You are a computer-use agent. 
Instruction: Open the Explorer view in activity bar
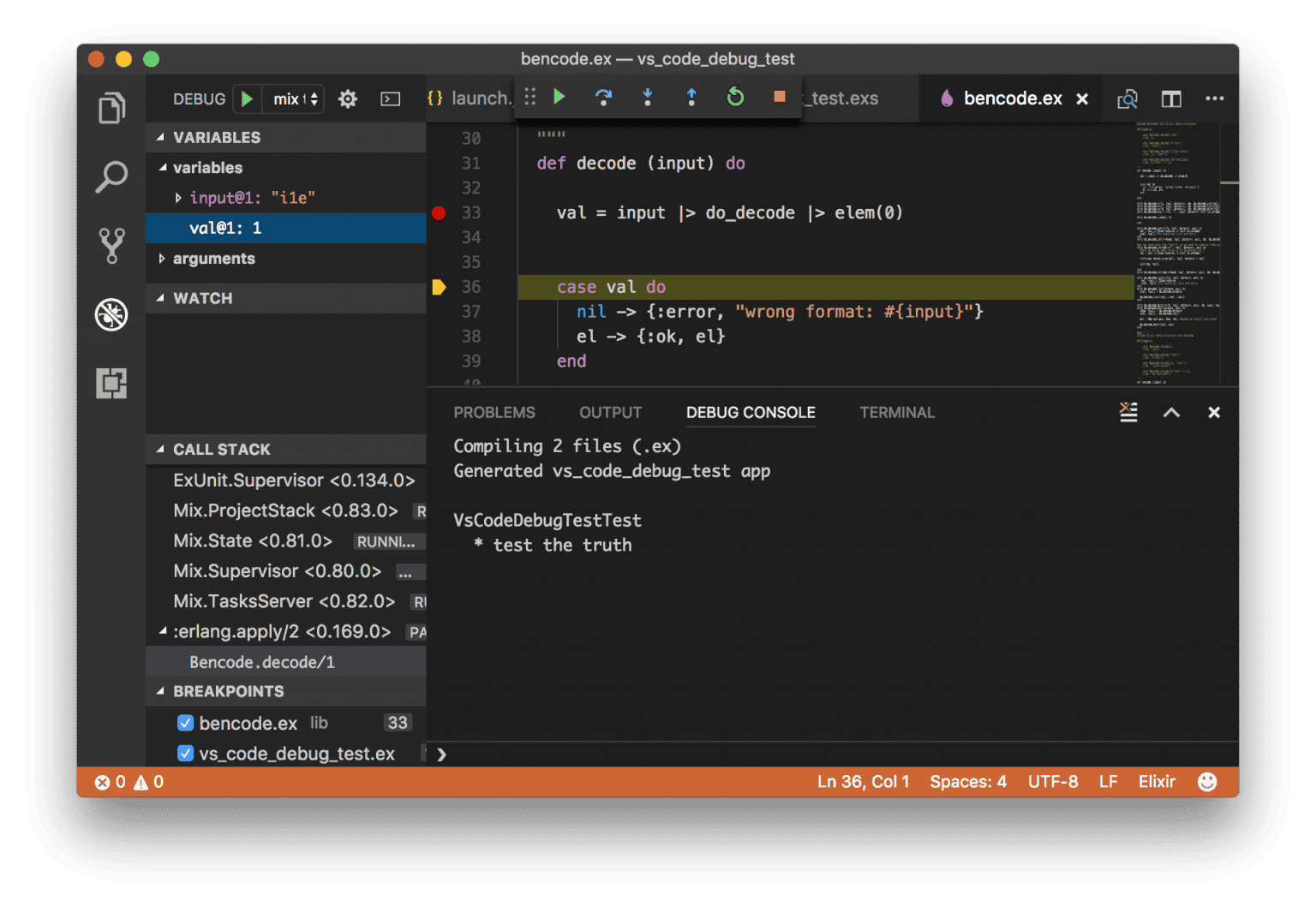(111, 108)
